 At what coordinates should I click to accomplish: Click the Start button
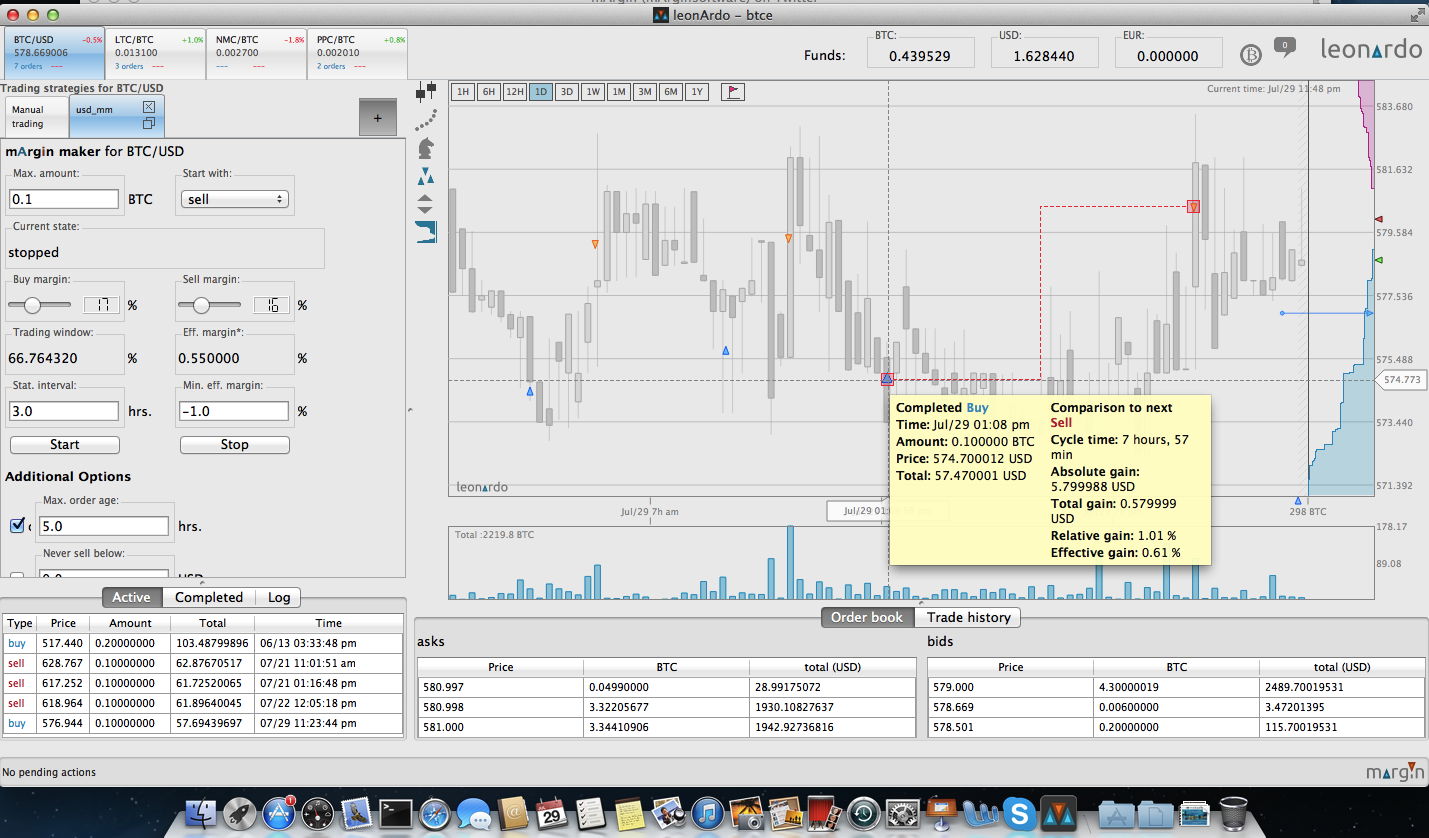tap(65, 444)
